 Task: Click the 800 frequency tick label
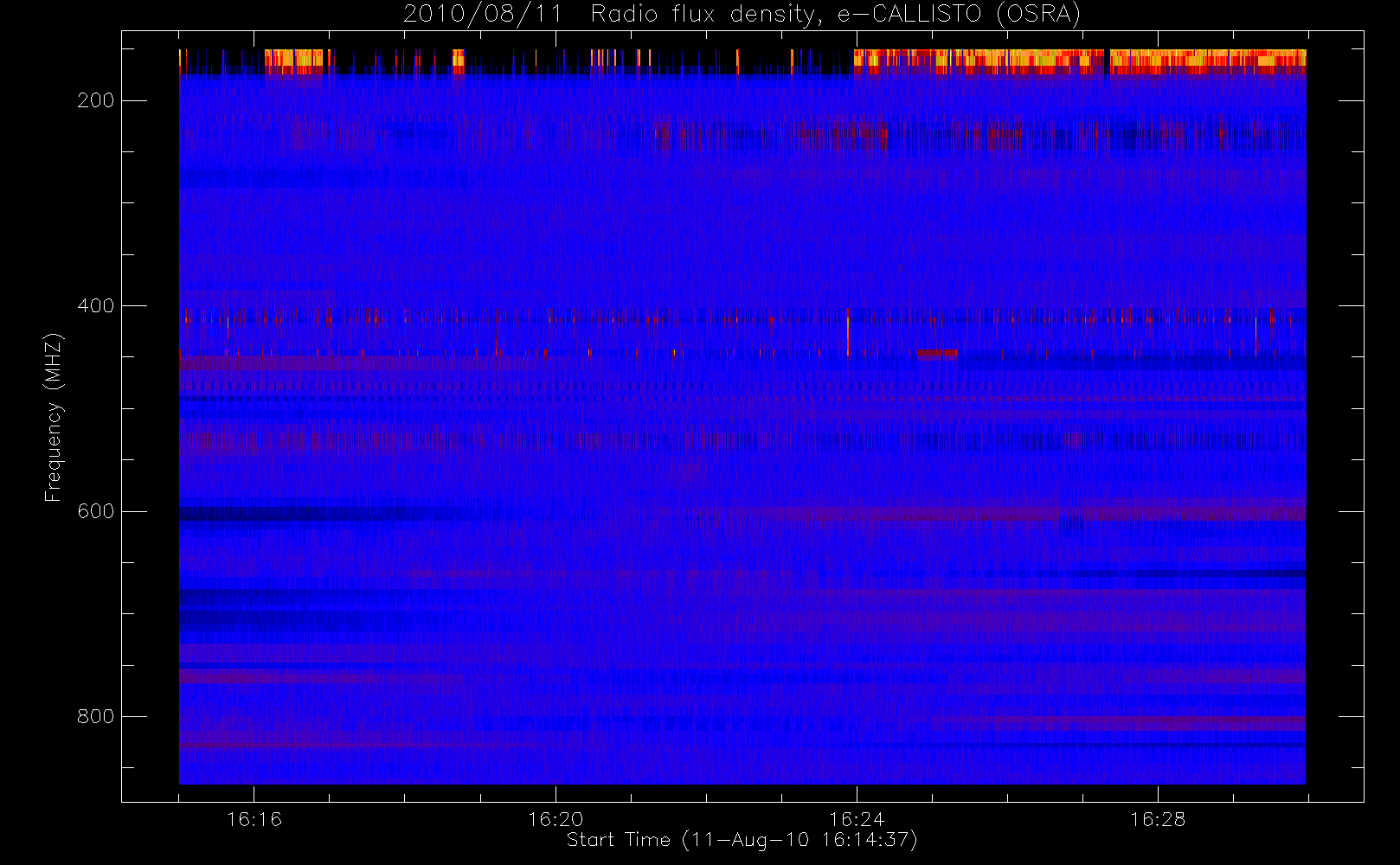click(95, 717)
